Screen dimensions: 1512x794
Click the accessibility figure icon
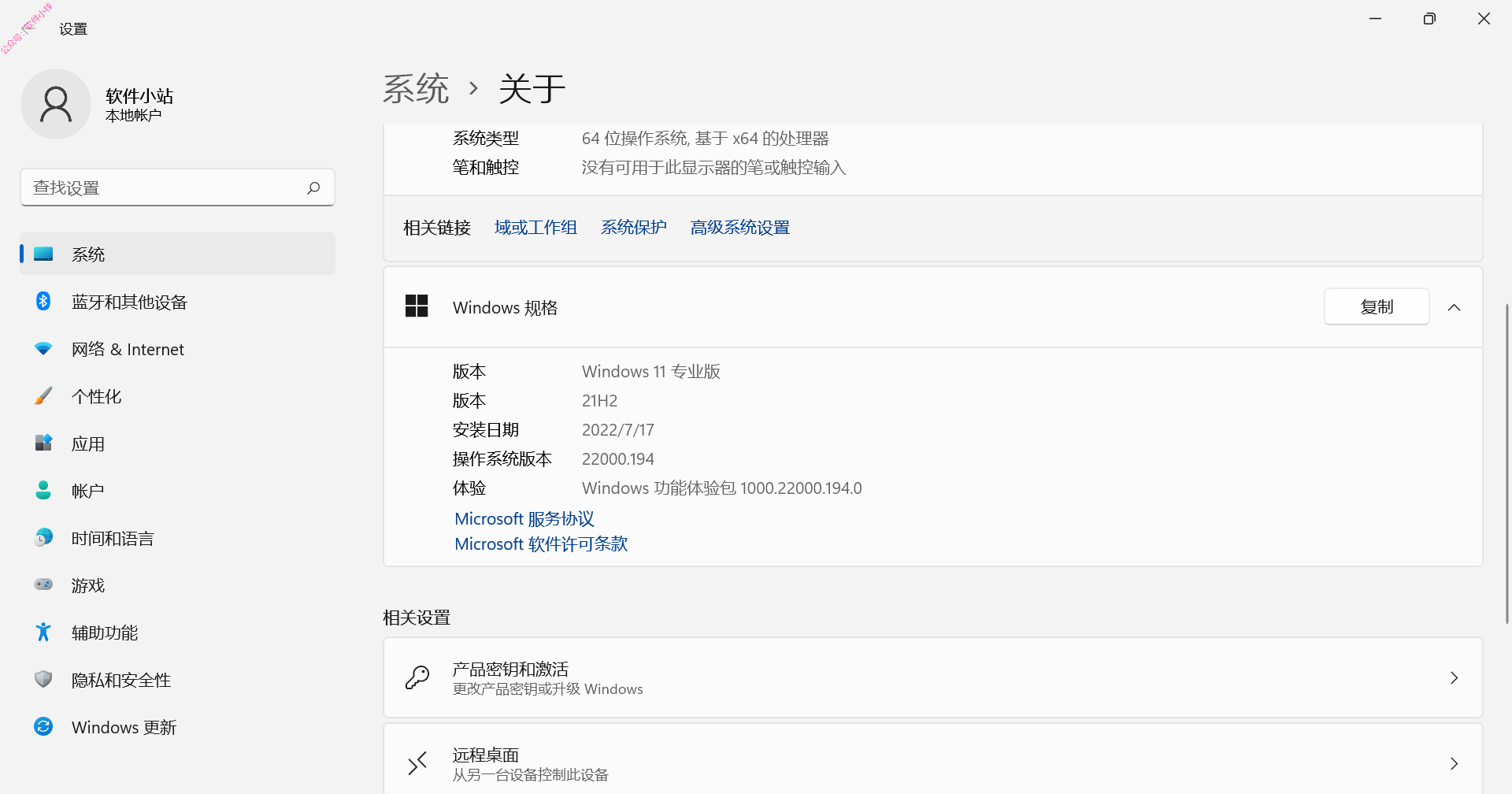click(43, 632)
